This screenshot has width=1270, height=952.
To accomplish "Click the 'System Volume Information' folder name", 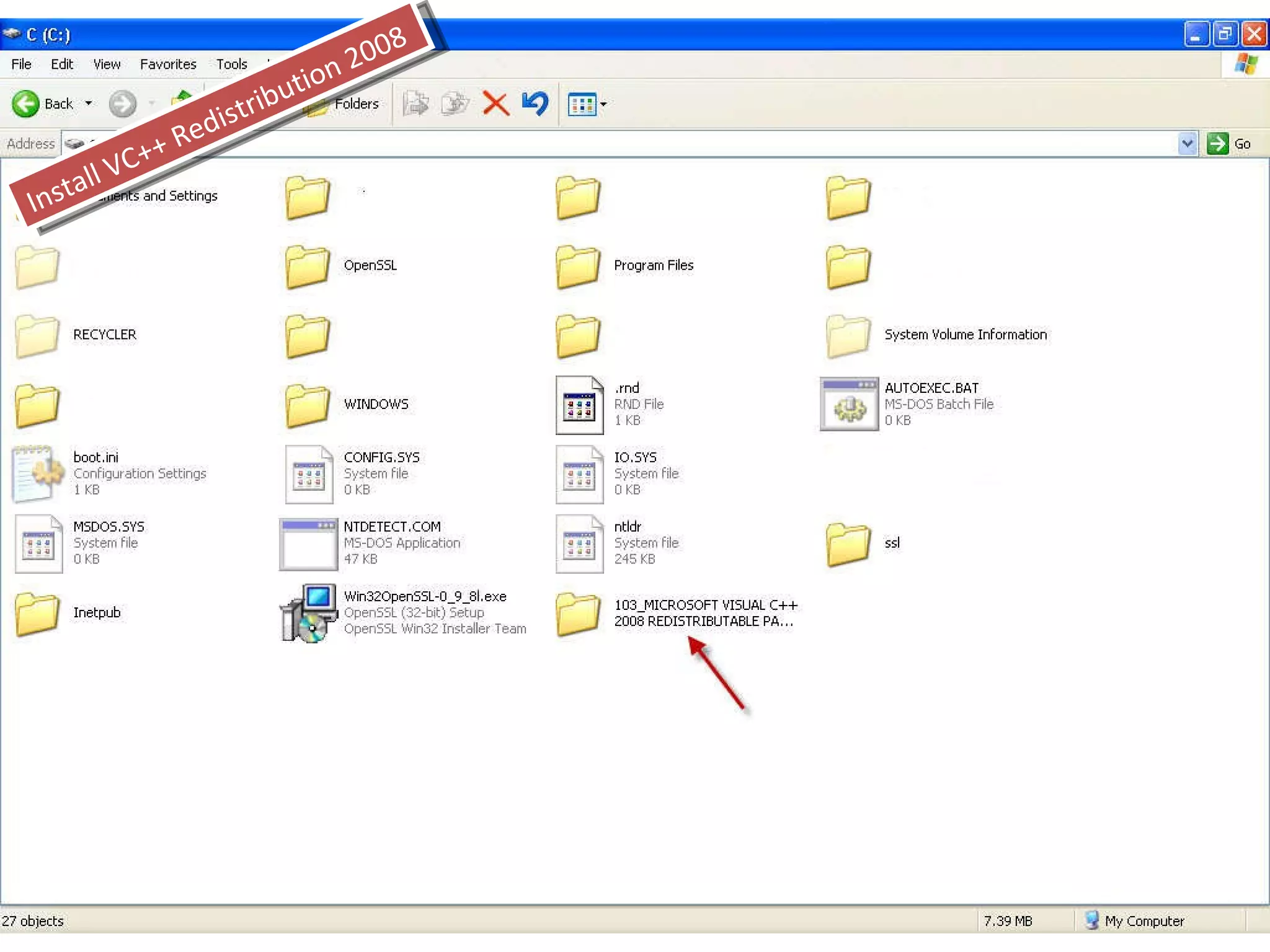I will (x=966, y=335).
